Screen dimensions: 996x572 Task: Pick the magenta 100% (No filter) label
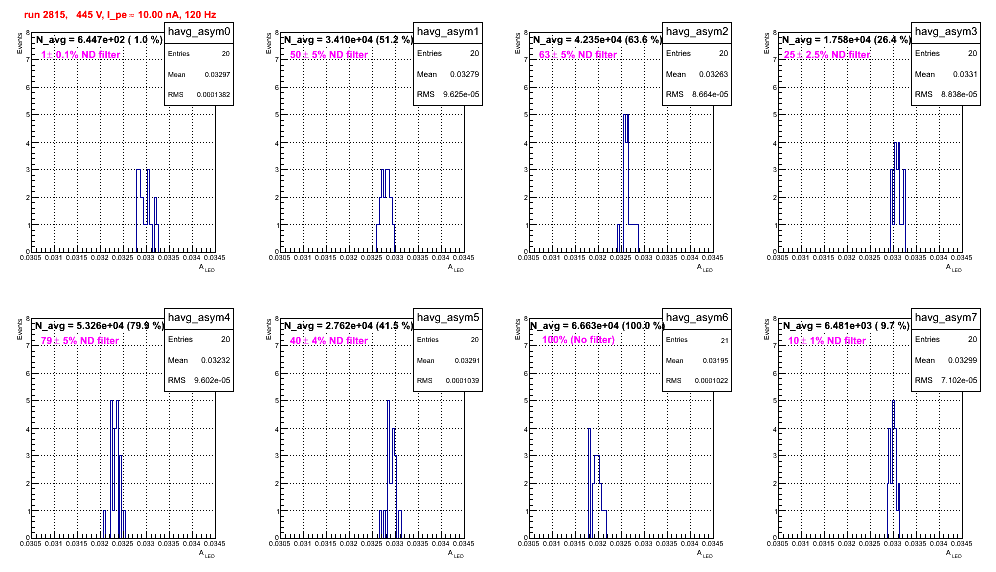pyautogui.click(x=578, y=340)
